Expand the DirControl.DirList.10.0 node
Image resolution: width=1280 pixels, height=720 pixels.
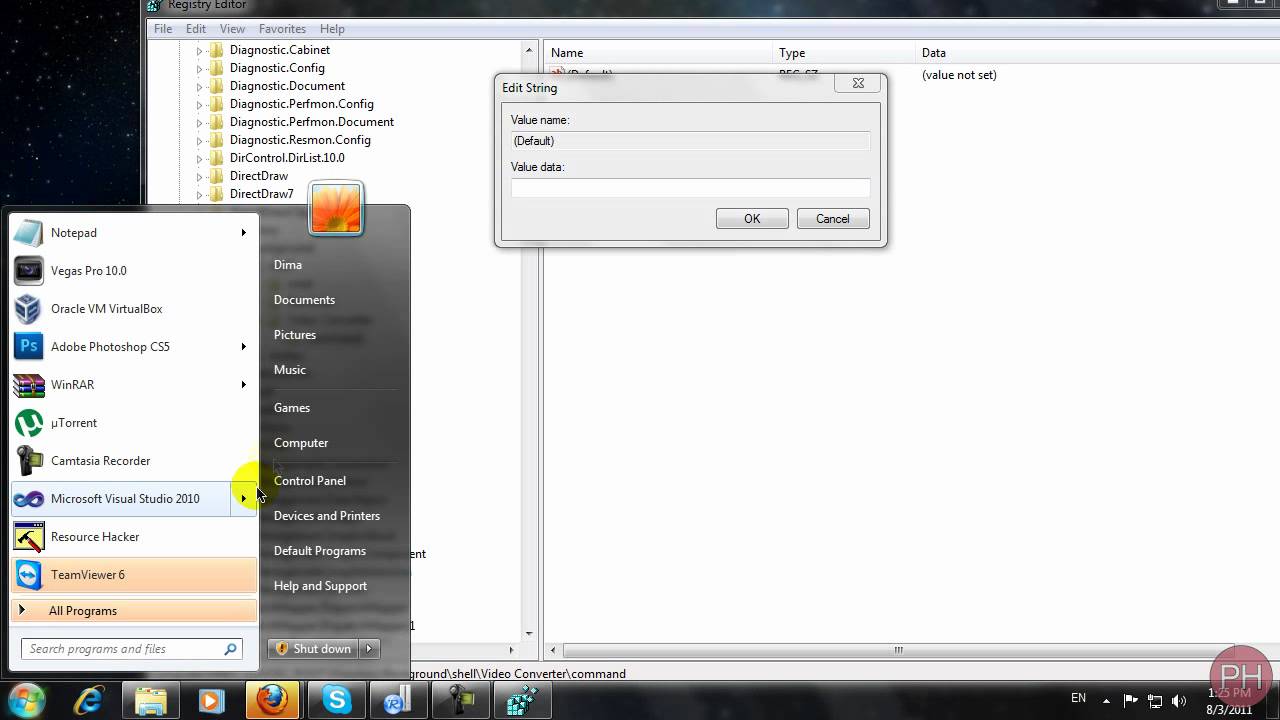(199, 158)
